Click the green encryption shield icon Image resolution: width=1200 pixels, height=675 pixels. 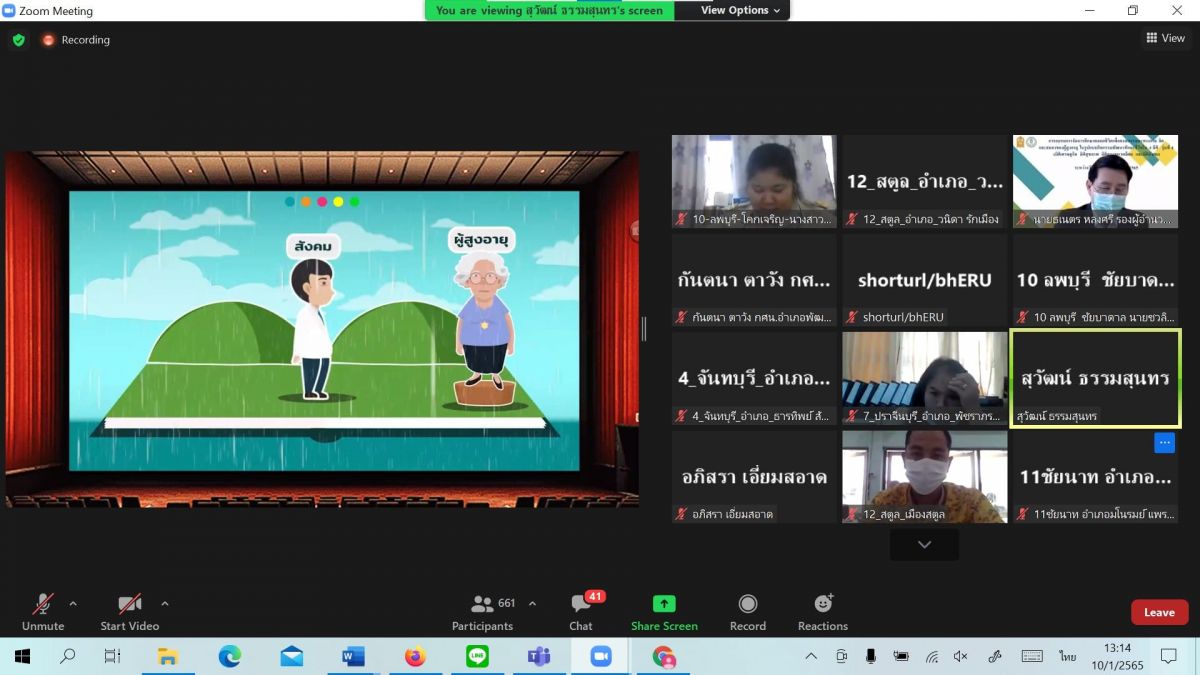tap(18, 40)
